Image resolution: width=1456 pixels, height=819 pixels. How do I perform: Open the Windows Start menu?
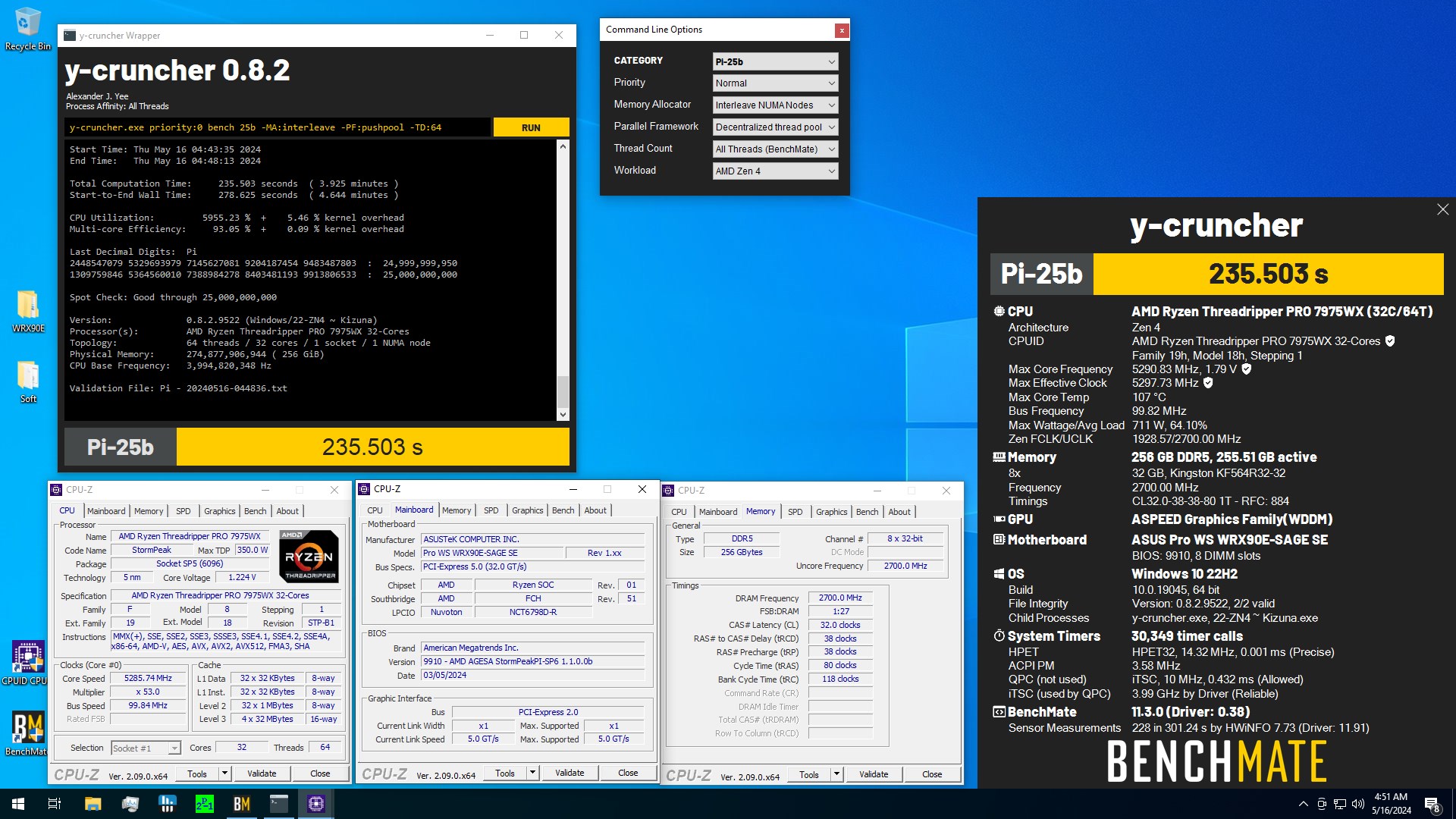click(18, 804)
